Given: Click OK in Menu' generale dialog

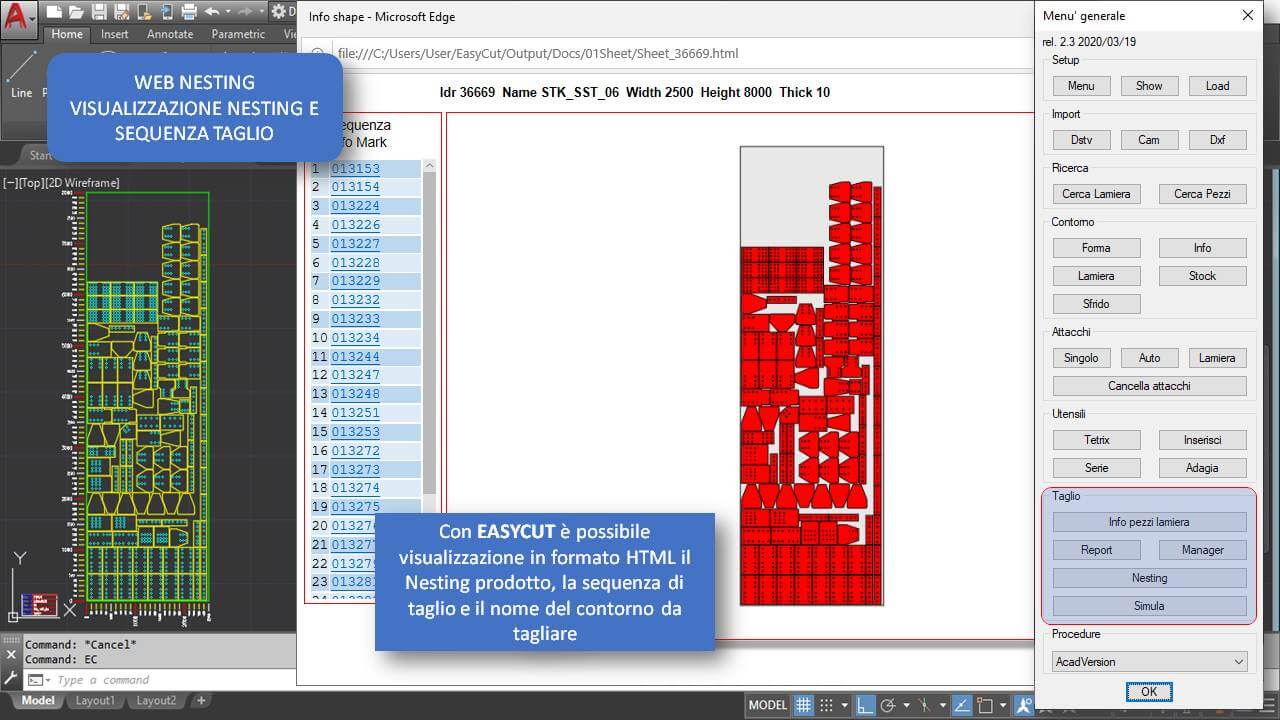Looking at the screenshot, I should pyautogui.click(x=1149, y=692).
